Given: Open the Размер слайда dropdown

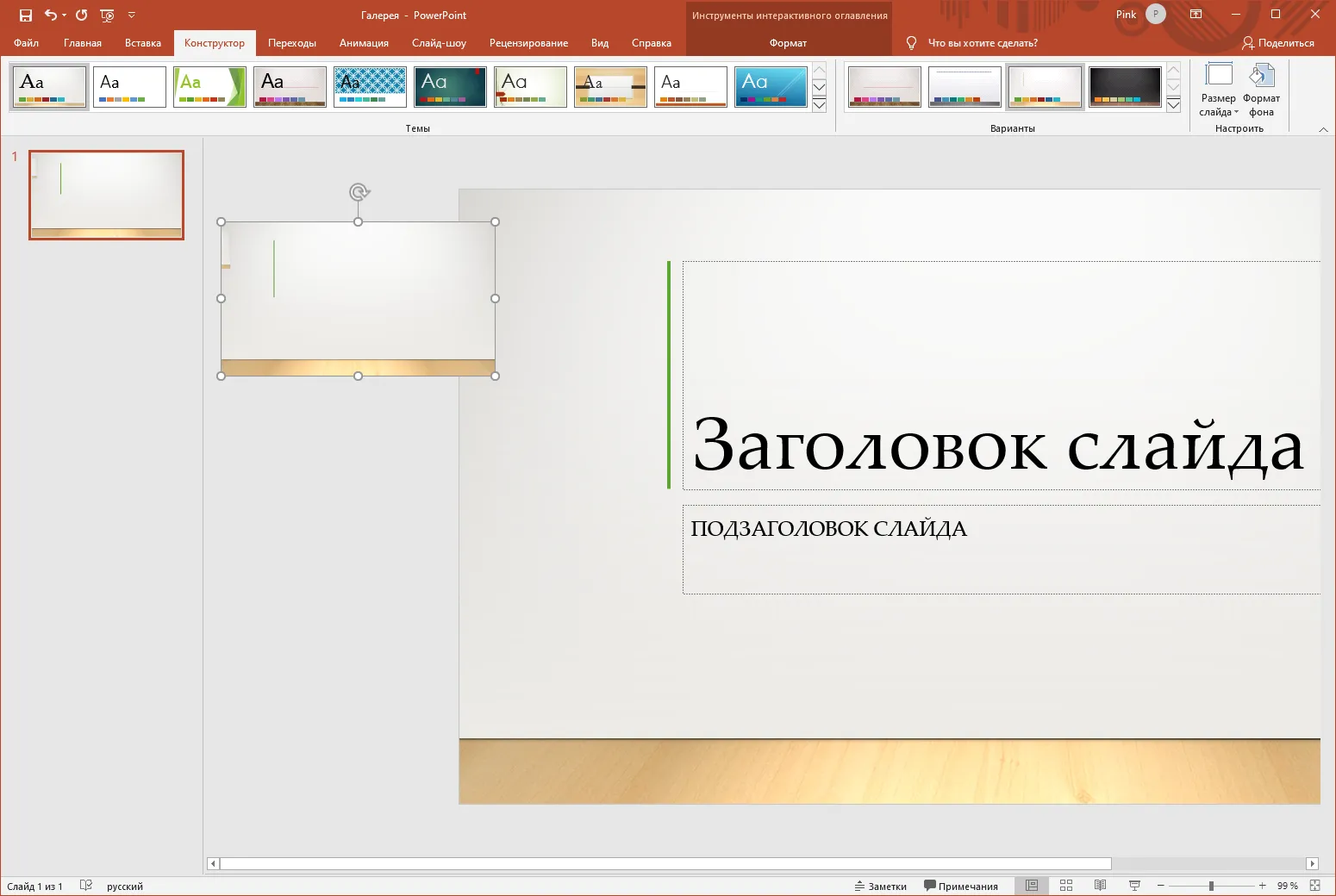Looking at the screenshot, I should (1219, 90).
